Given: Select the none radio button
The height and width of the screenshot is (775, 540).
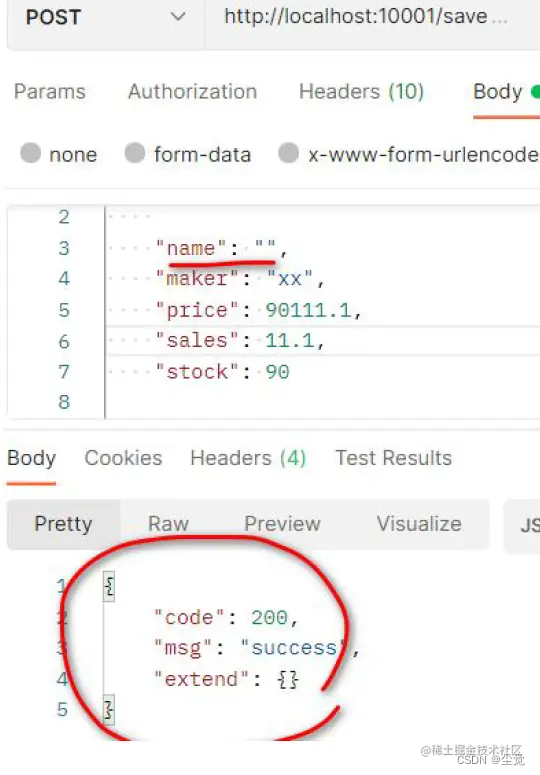Looking at the screenshot, I should tap(31, 153).
